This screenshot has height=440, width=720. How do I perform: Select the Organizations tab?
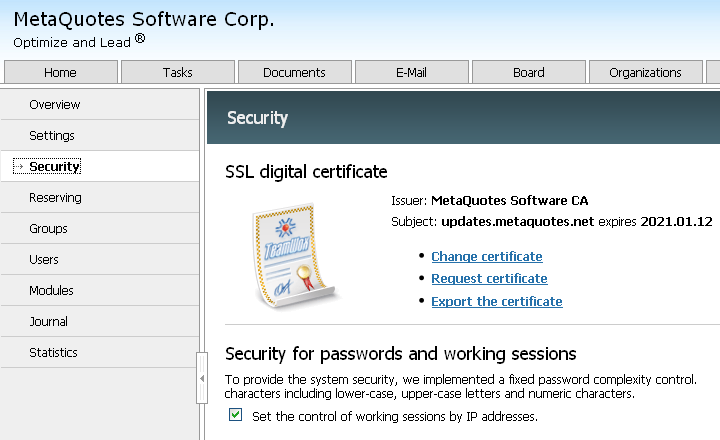tap(645, 72)
